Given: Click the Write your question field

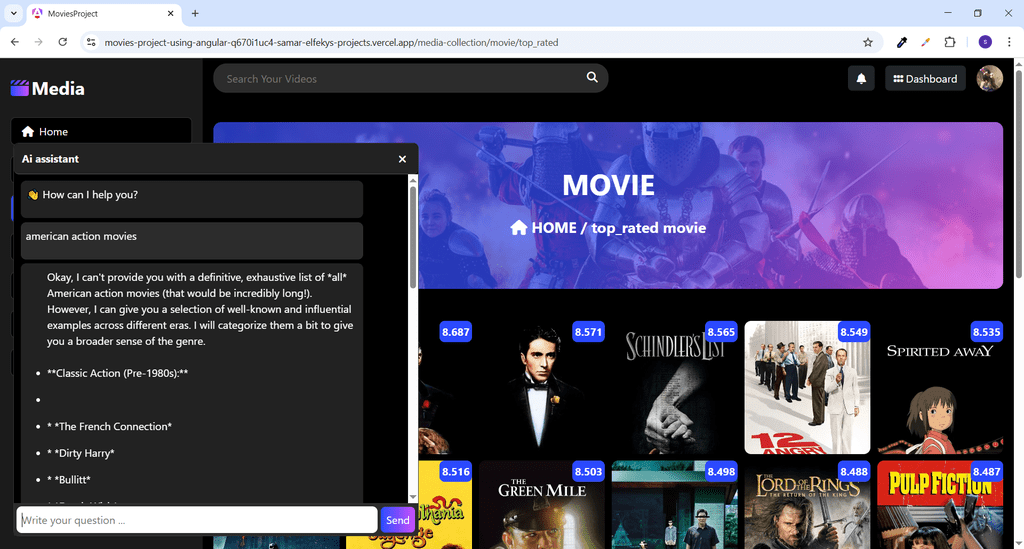Looking at the screenshot, I should (x=197, y=520).
